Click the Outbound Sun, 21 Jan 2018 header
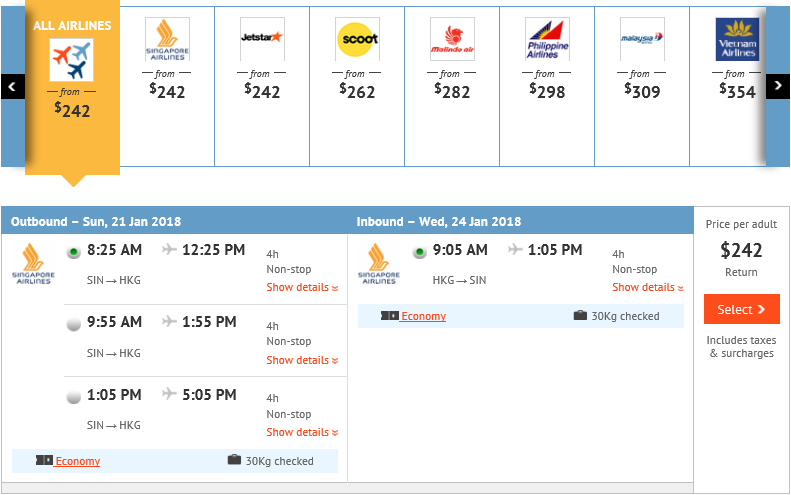791x495 pixels. pyautogui.click(x=96, y=222)
